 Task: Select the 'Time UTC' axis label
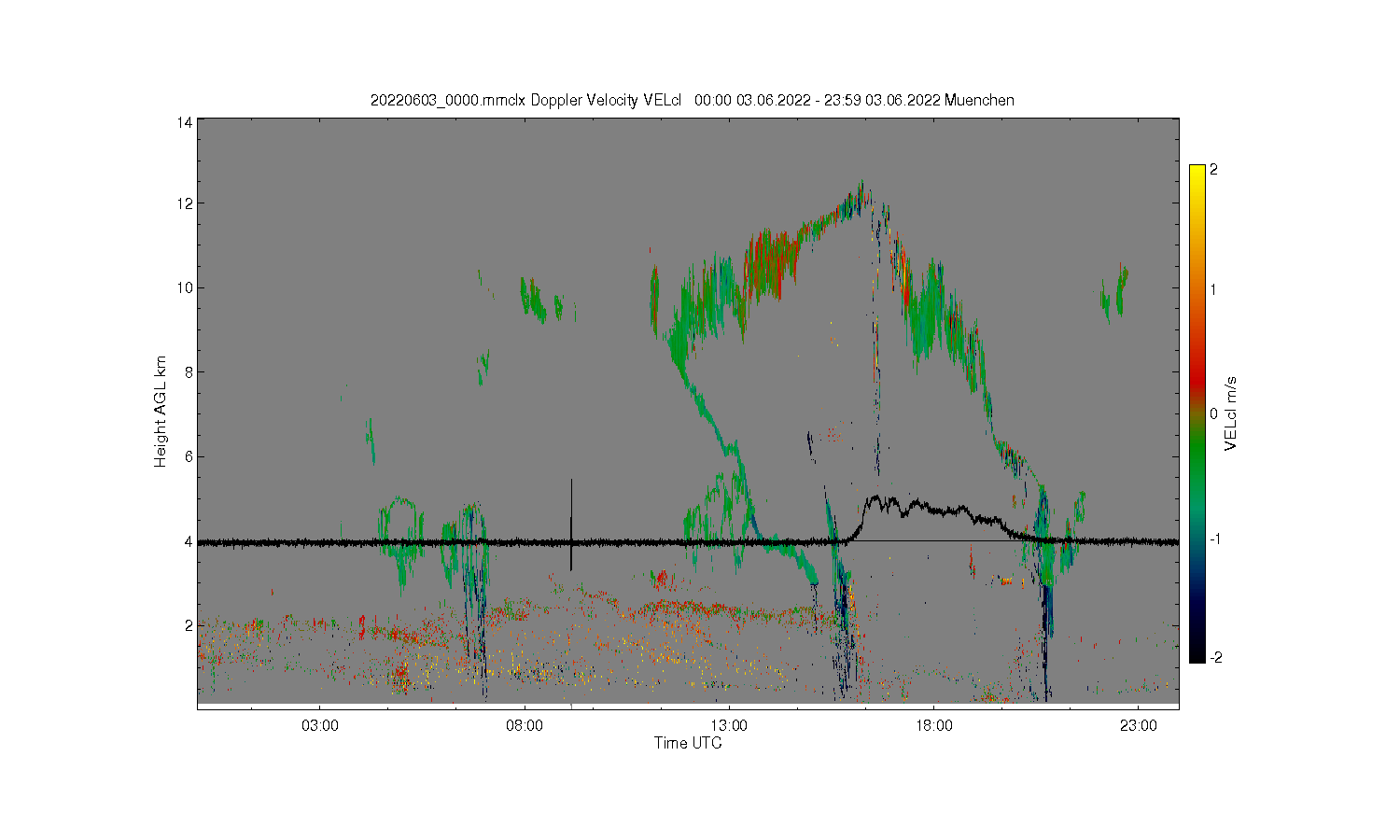688,744
